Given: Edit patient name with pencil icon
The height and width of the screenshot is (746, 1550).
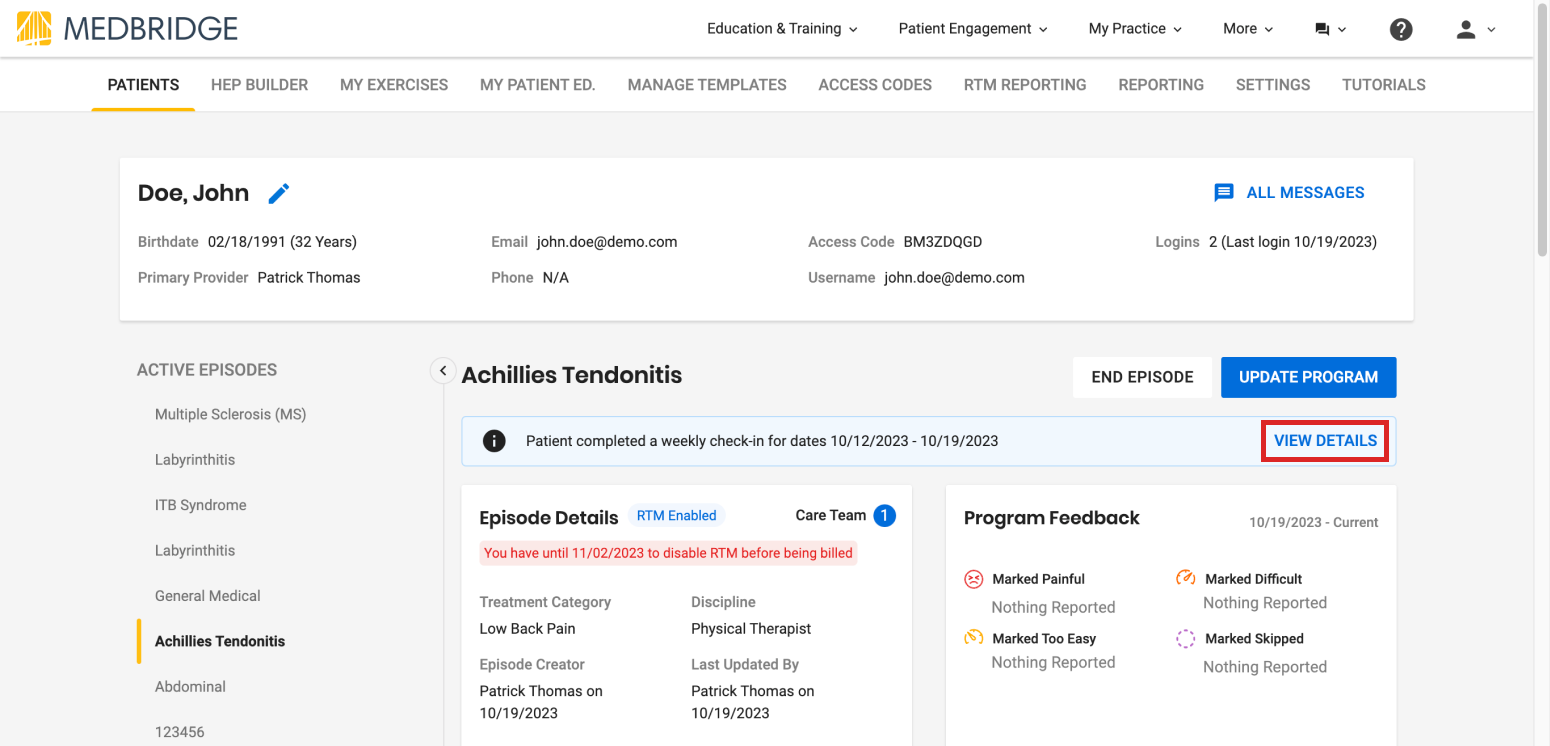Looking at the screenshot, I should pyautogui.click(x=279, y=193).
